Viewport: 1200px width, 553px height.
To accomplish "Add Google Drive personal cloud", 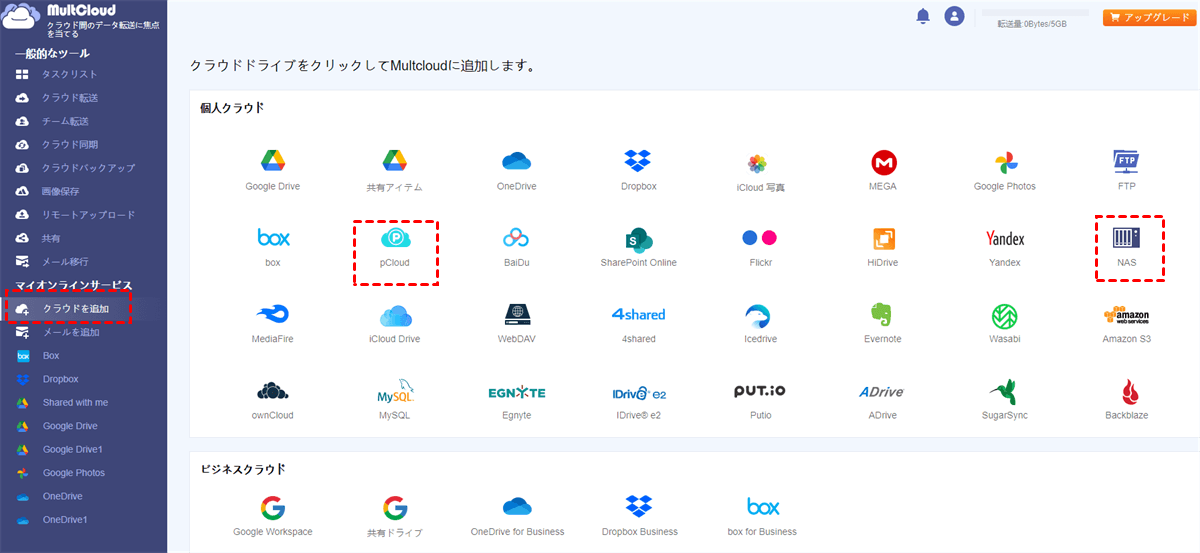I will tap(273, 170).
